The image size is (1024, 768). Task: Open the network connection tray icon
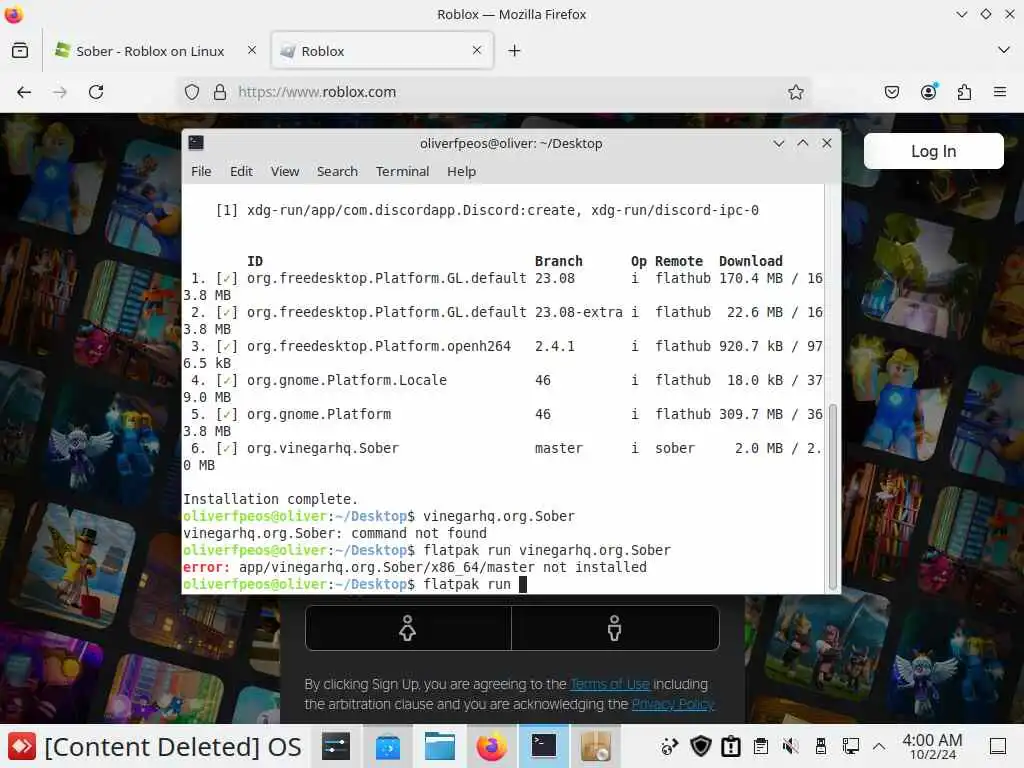tap(851, 746)
